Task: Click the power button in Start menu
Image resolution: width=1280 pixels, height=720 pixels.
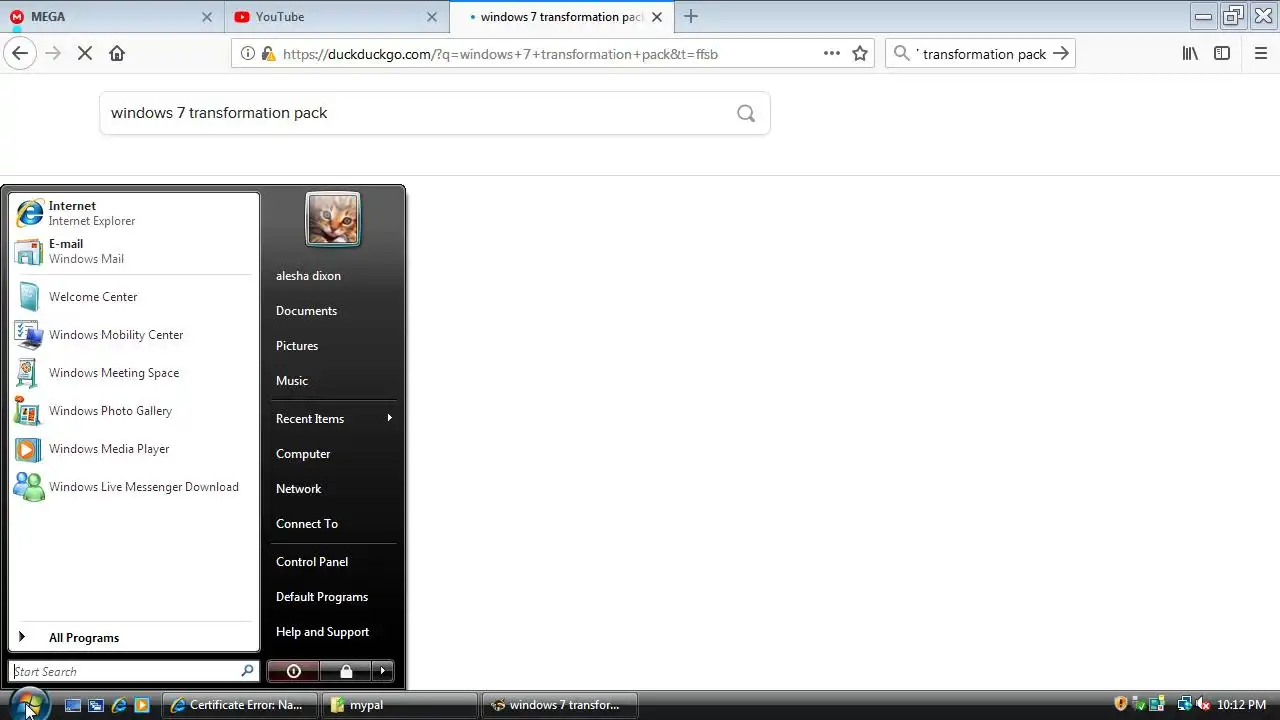Action: [x=293, y=671]
